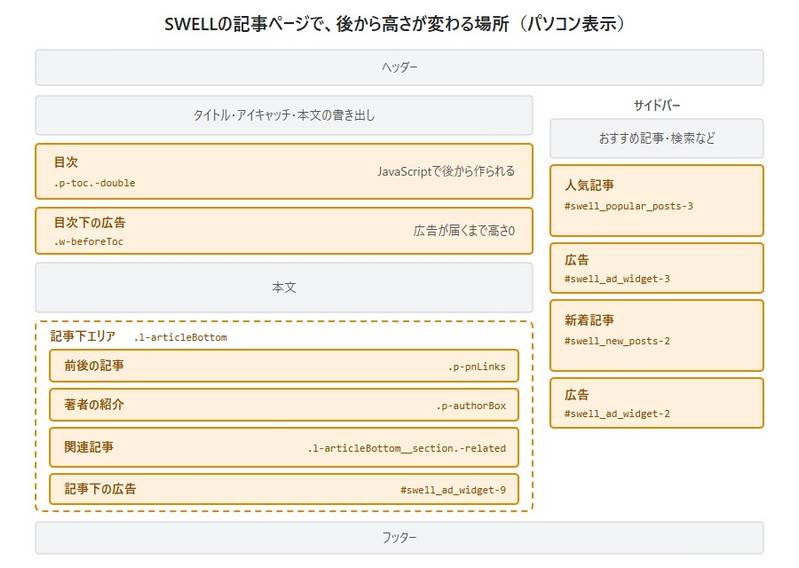Click the #swell_popular_posts-3 text
This screenshot has width=799, height=568.
tap(628, 206)
